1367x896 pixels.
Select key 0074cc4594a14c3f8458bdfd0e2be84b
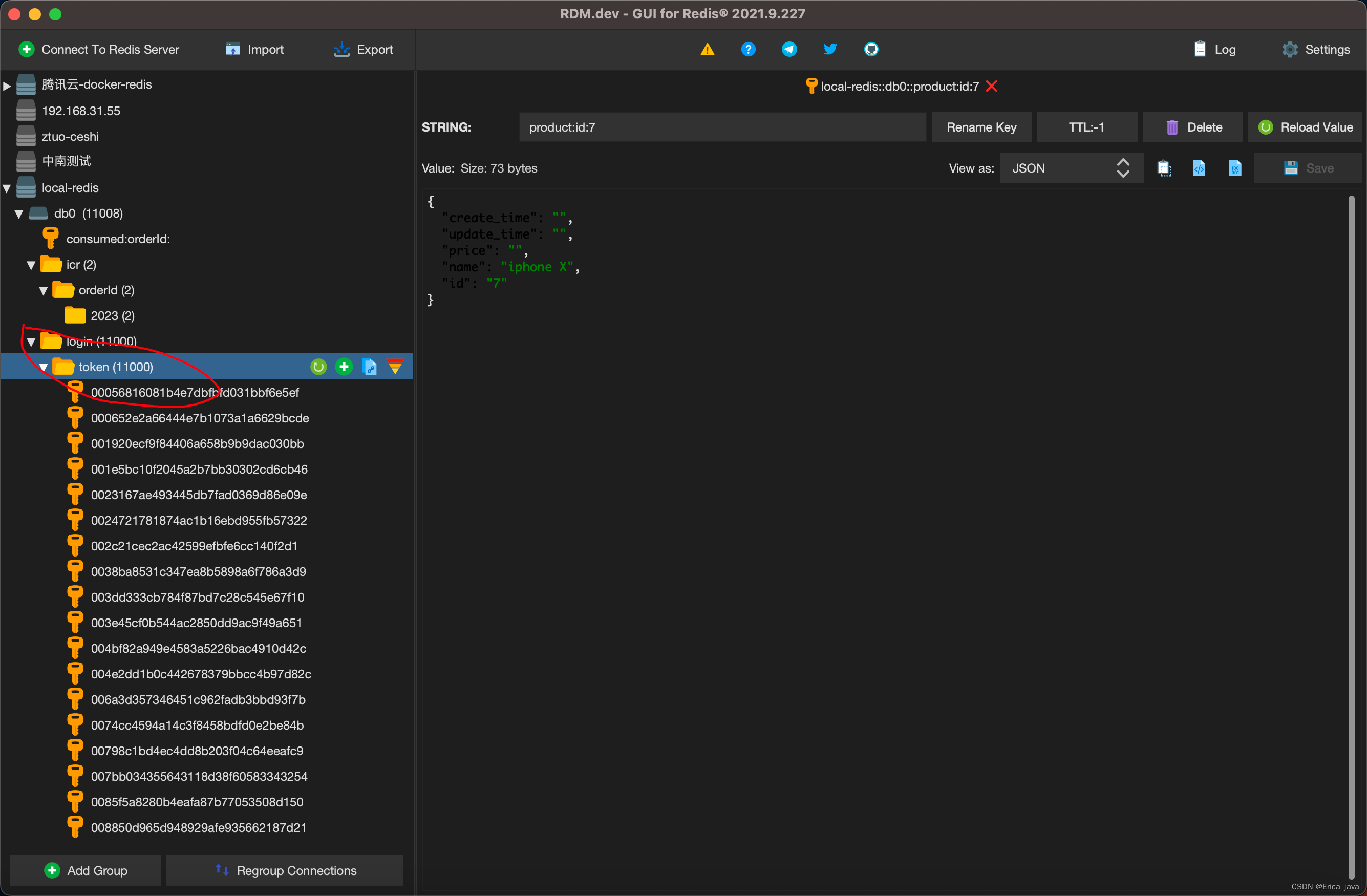[197, 725]
